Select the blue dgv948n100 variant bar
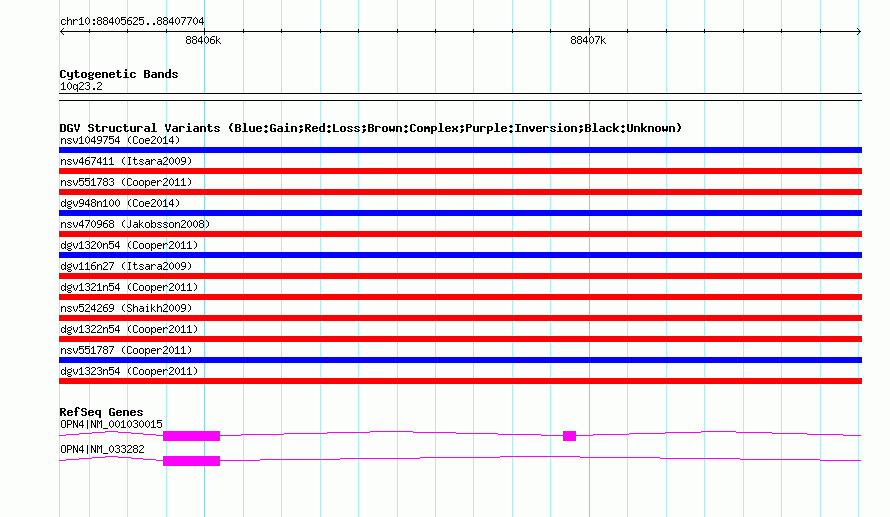This screenshot has height=517, width=890. point(460,213)
